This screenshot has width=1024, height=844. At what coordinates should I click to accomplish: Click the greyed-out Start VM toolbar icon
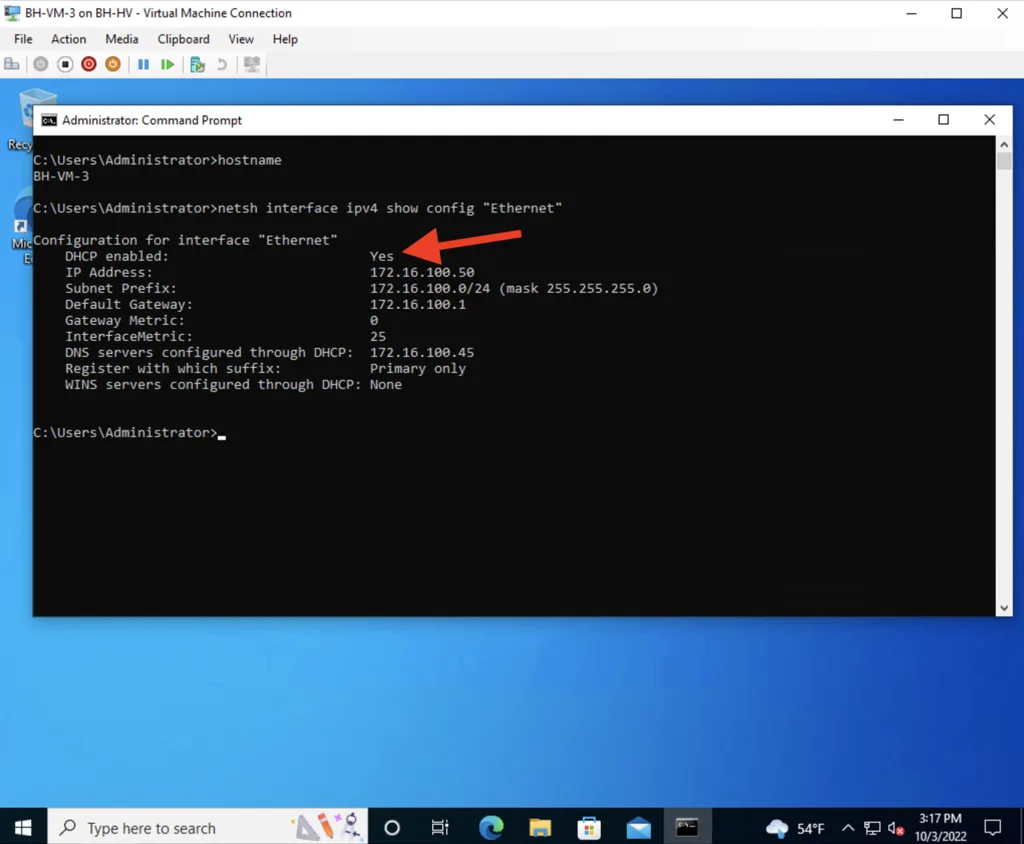coord(40,64)
